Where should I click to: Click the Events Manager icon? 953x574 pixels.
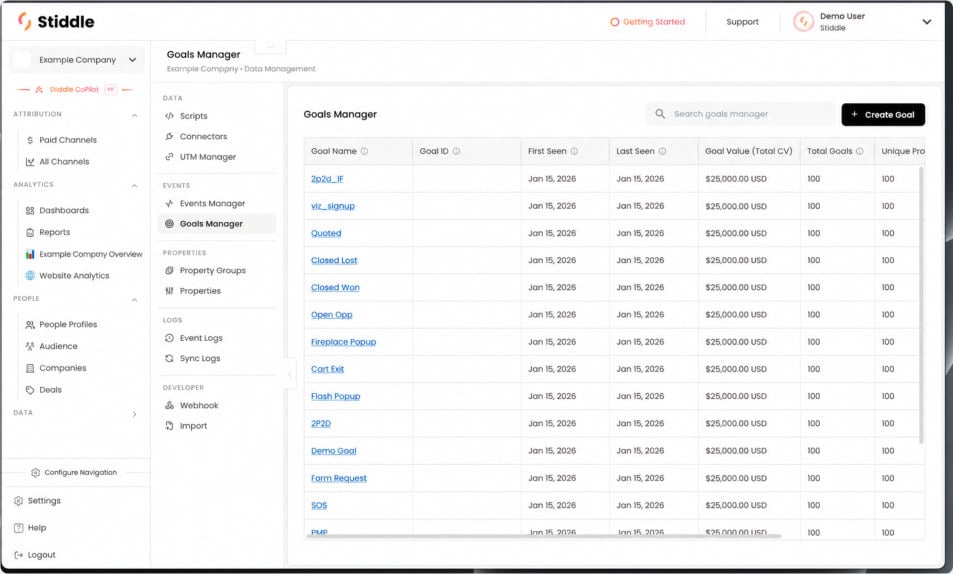point(170,204)
